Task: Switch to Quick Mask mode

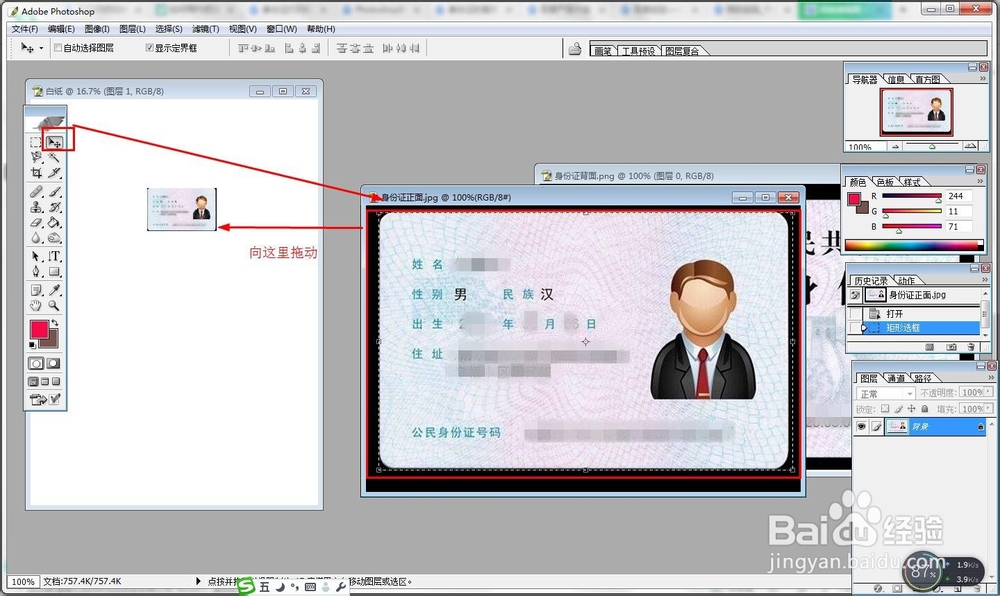Action: tap(54, 363)
